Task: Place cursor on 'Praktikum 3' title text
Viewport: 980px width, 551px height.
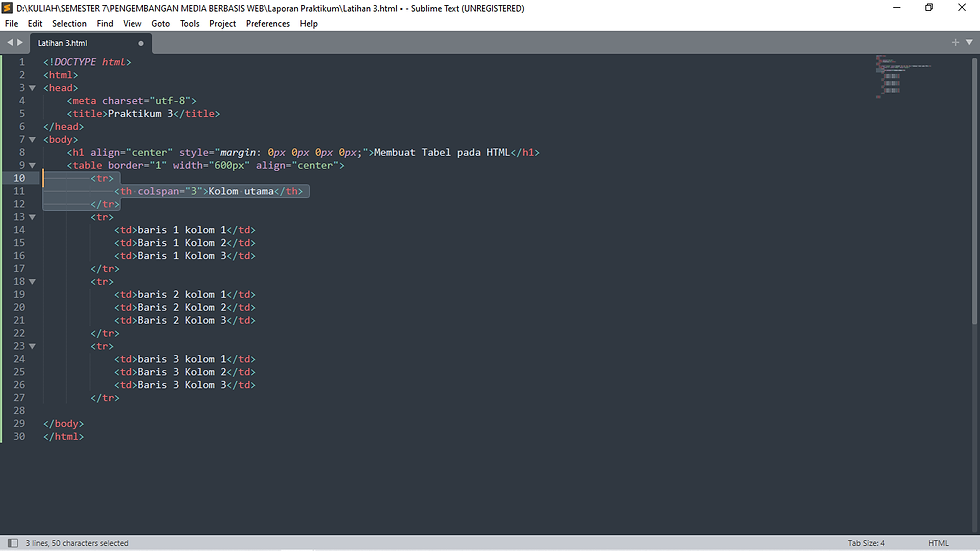Action: (140, 114)
